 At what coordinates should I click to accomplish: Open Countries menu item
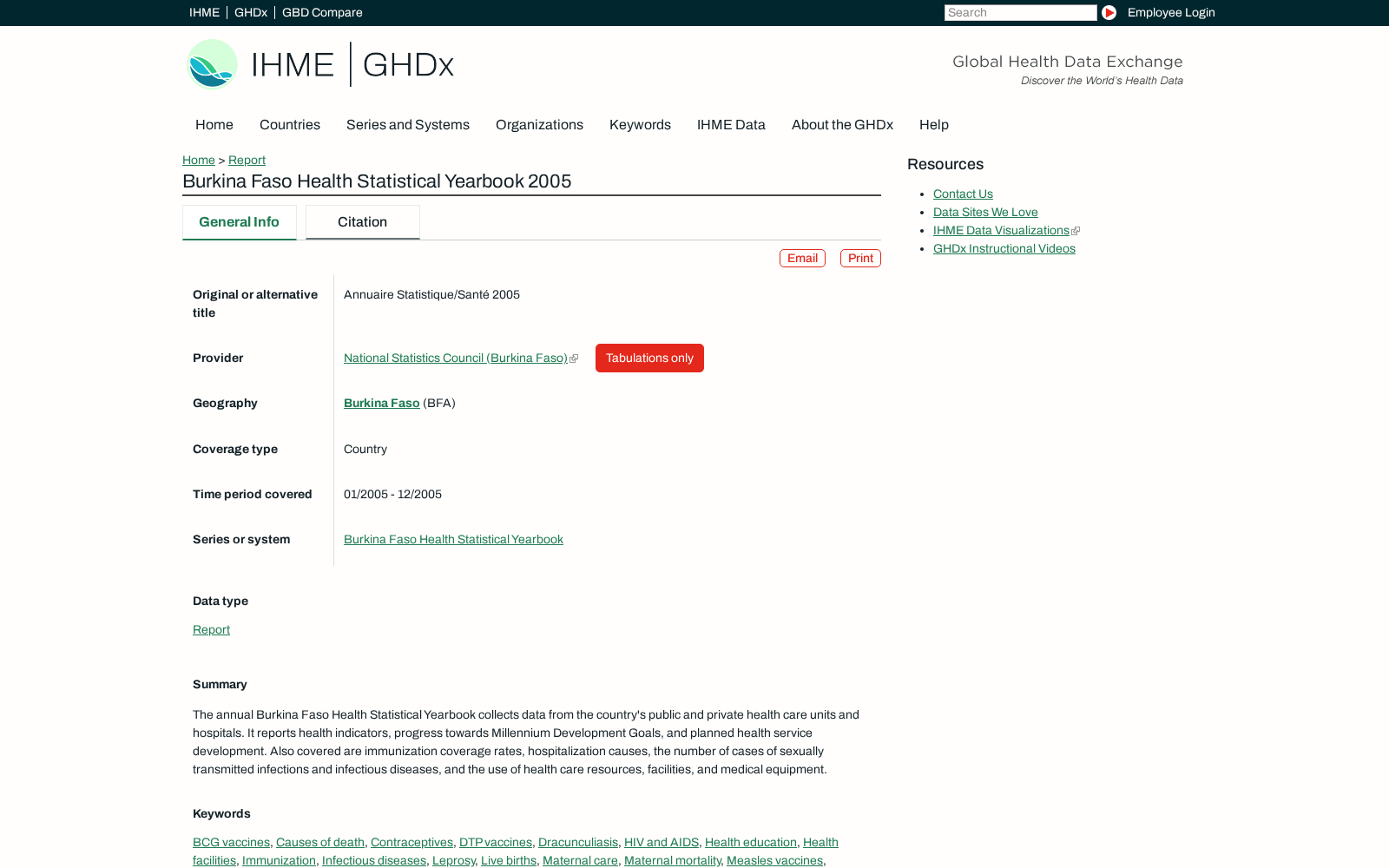pos(290,124)
